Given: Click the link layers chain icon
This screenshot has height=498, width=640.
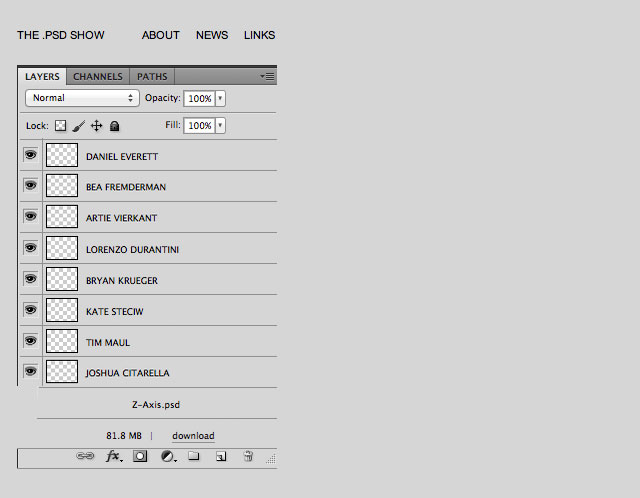Looking at the screenshot, I should point(86,456).
